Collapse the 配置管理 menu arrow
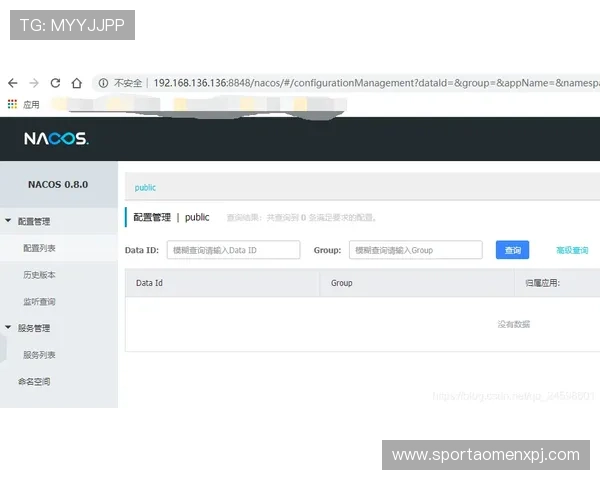600x480 pixels. pos(8,220)
